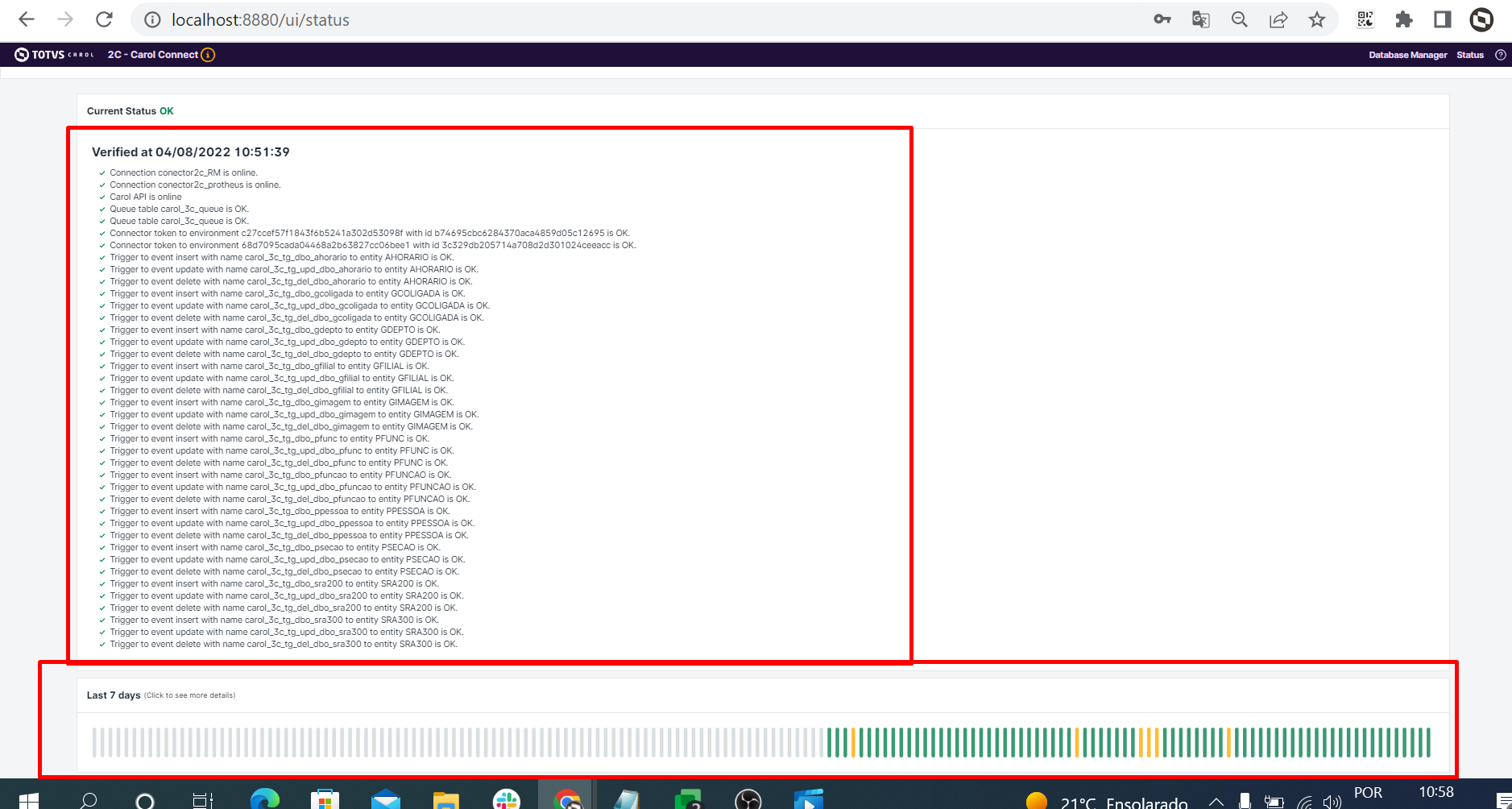Click the 2C - Carol Connect title
Screen dimensions: 1512x809
[x=153, y=55]
